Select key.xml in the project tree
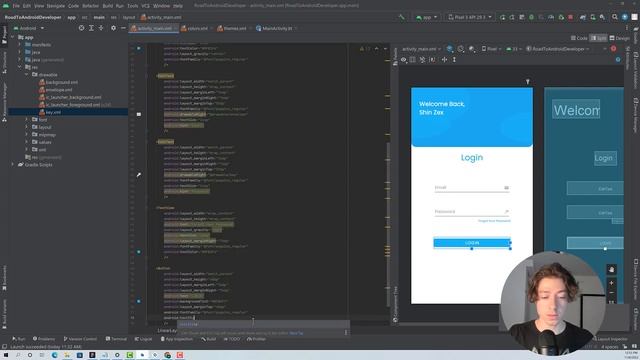This screenshot has width=640, height=360. click(50, 112)
